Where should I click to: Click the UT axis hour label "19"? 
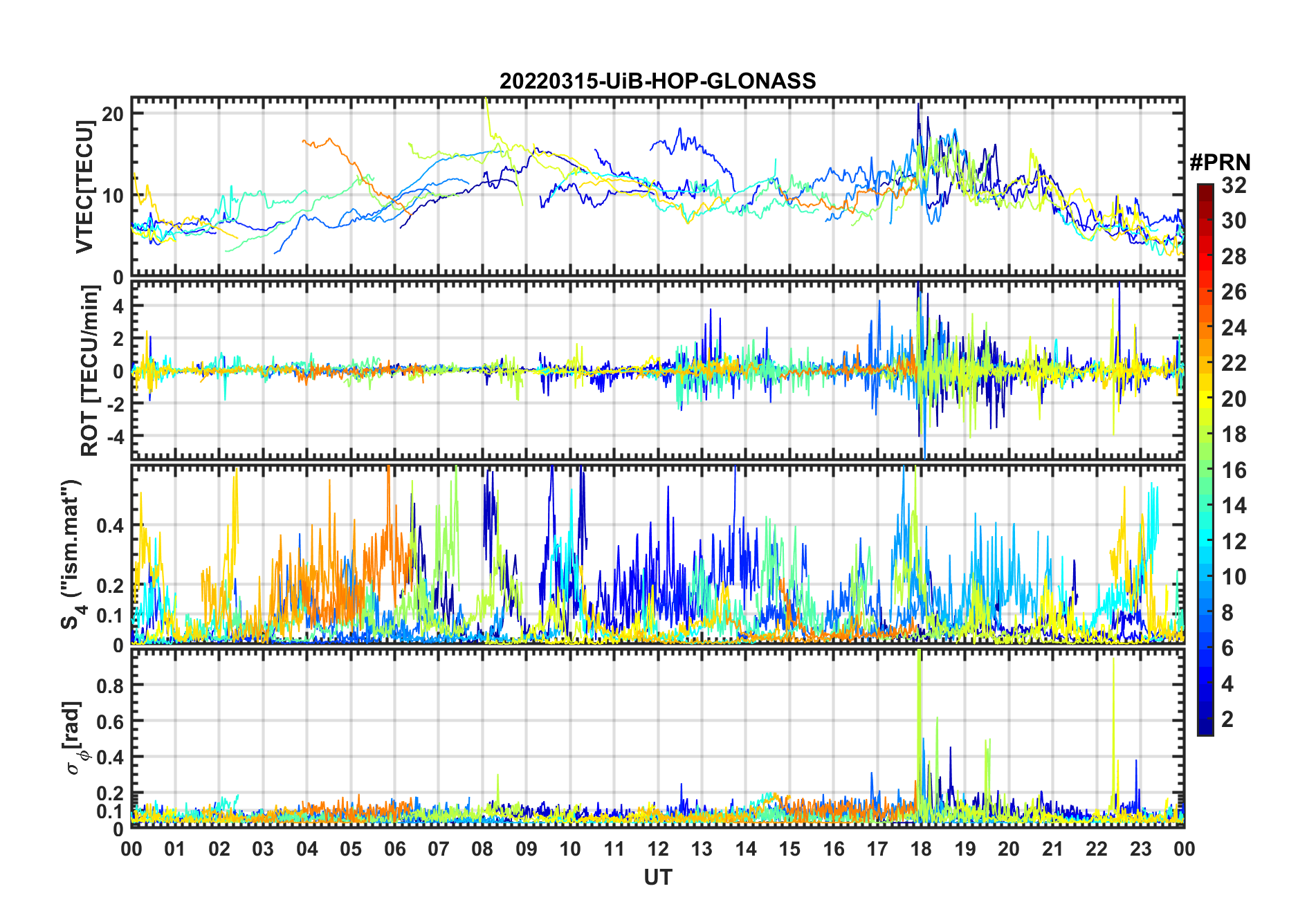[965, 849]
